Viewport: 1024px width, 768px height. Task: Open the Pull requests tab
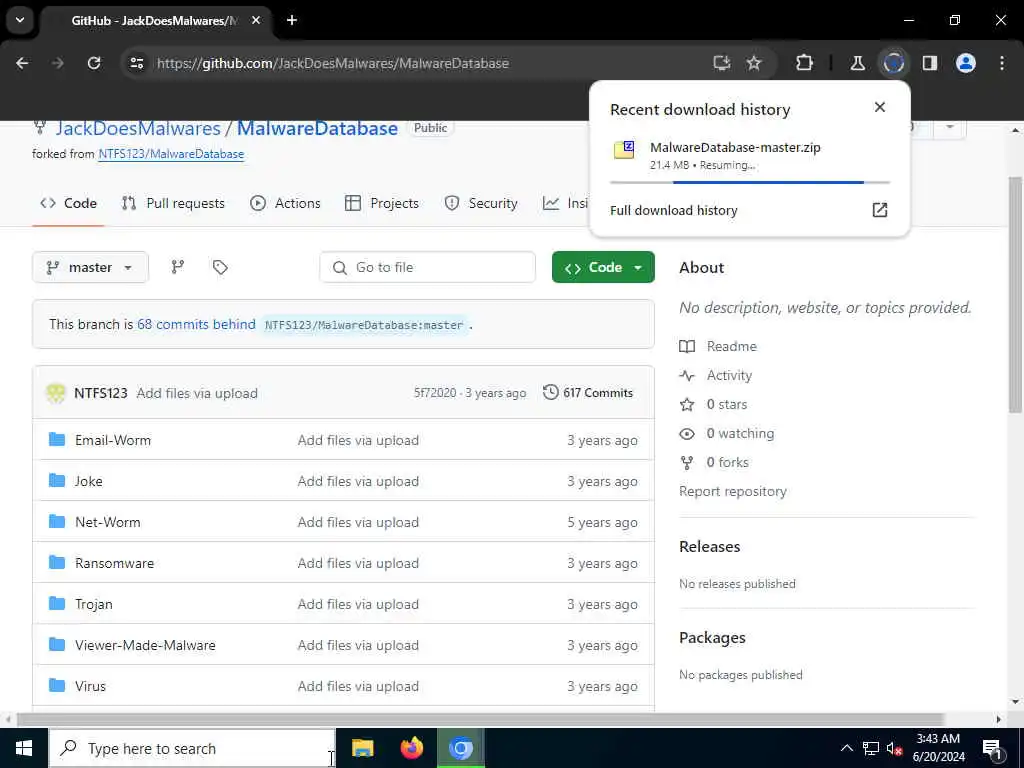click(x=173, y=203)
